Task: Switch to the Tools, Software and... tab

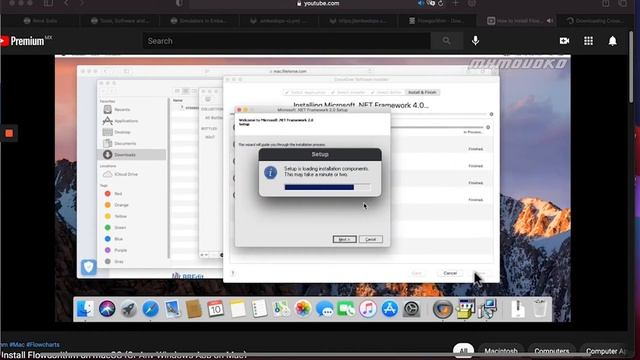Action: (x=120, y=20)
